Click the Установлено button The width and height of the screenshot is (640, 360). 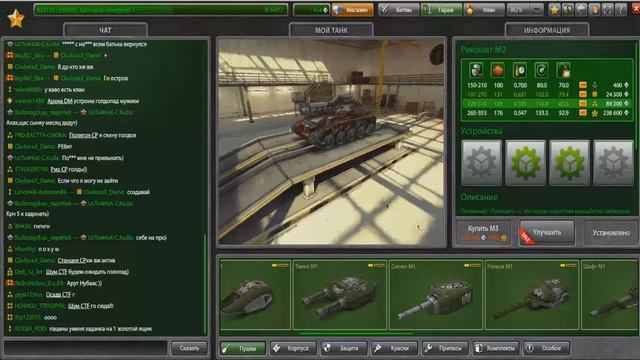[611, 233]
